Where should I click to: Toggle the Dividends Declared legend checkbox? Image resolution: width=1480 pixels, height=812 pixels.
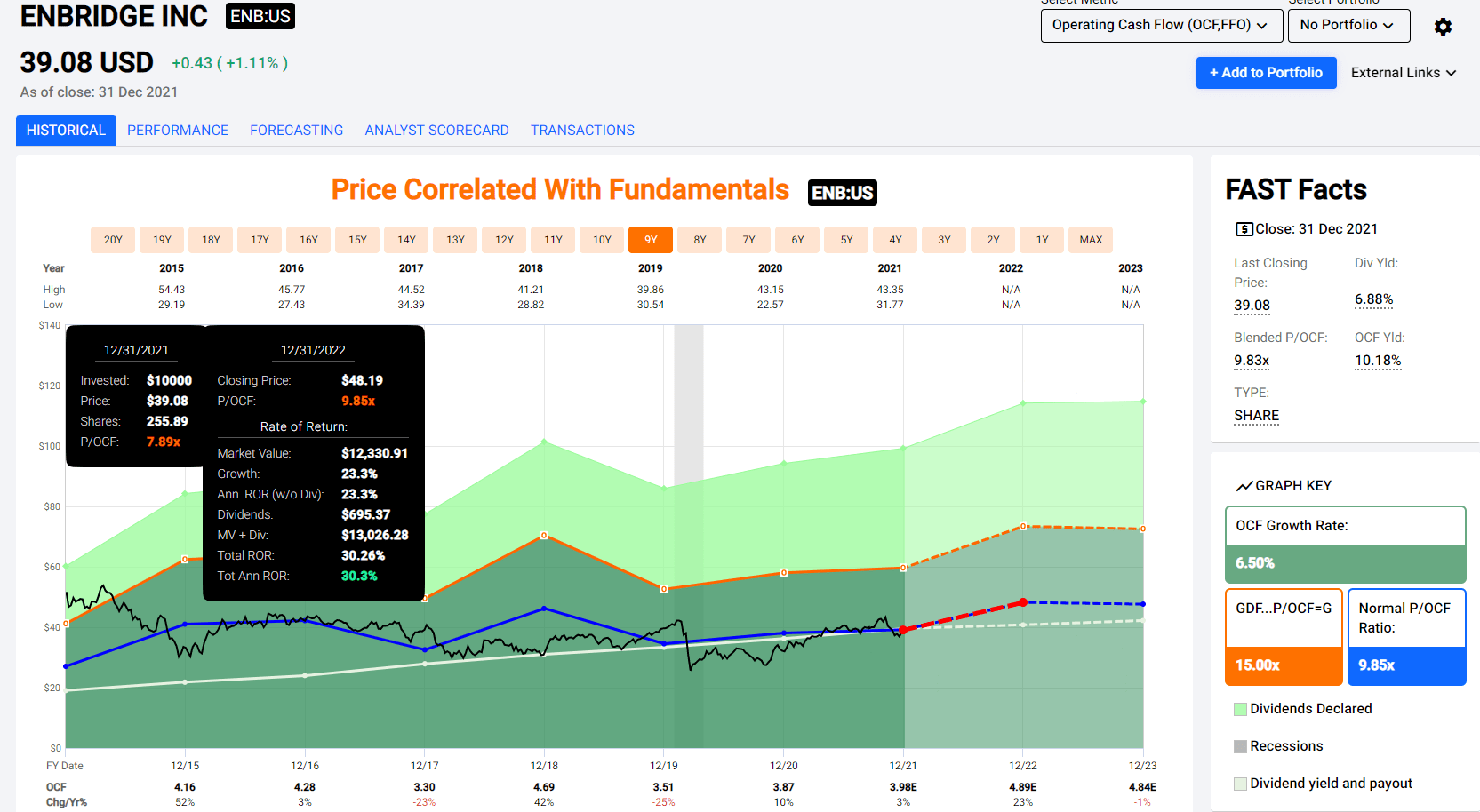(1240, 709)
